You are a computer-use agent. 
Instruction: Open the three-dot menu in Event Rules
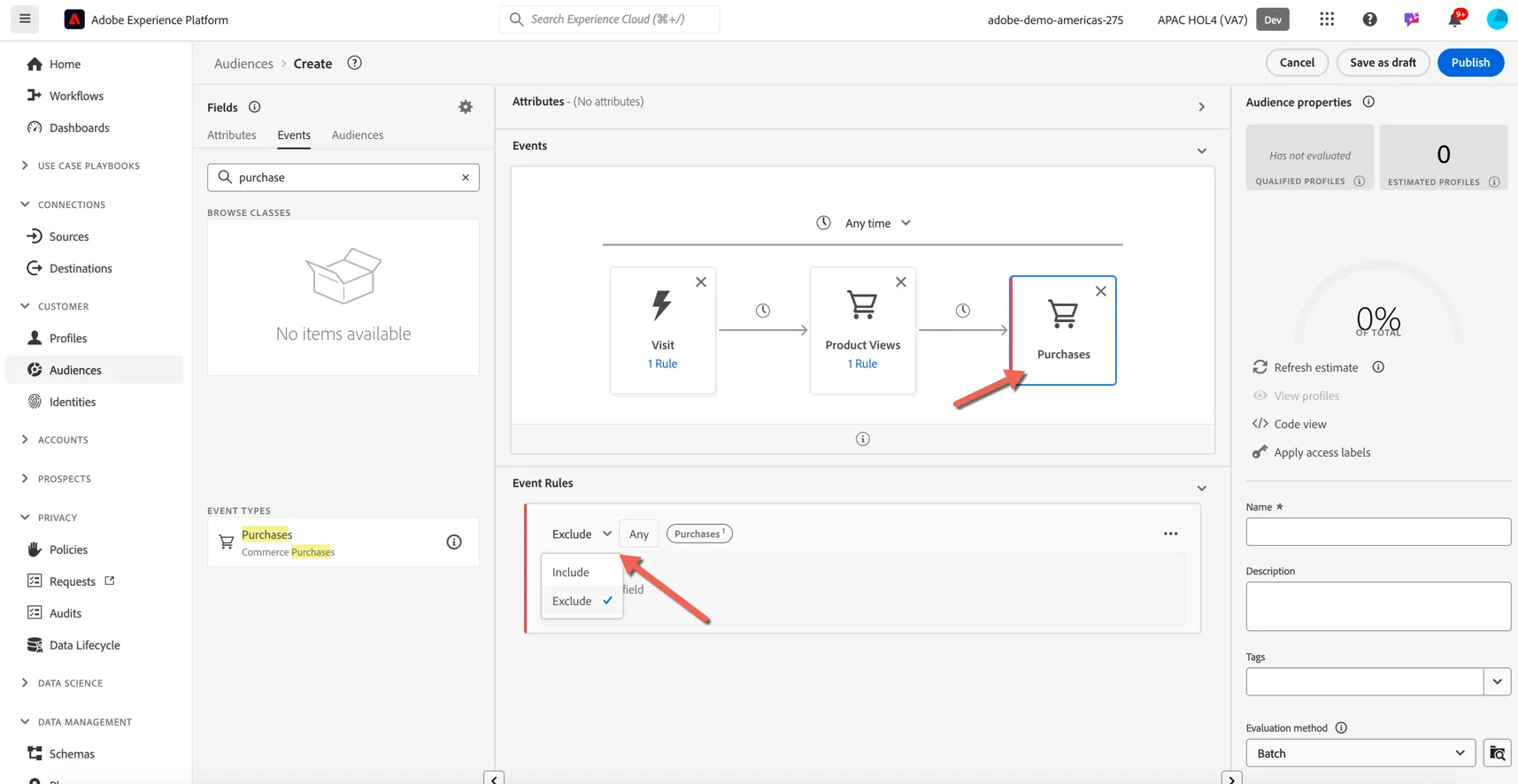(x=1171, y=534)
